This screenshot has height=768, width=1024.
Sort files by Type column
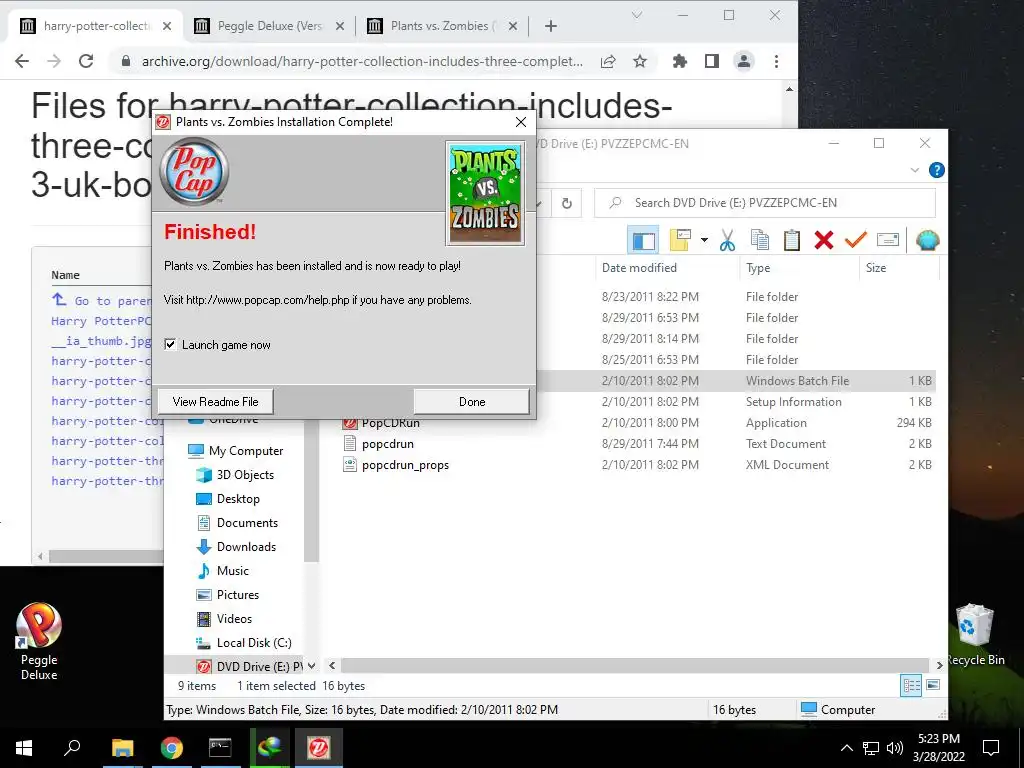758,268
